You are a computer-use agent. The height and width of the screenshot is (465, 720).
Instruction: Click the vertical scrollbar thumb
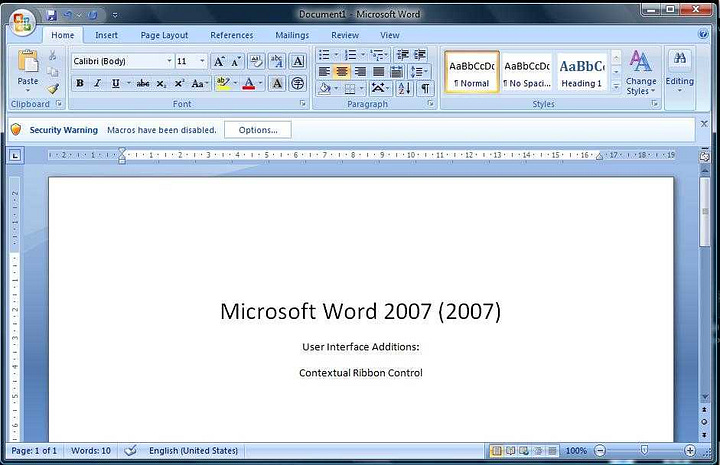coord(704,212)
